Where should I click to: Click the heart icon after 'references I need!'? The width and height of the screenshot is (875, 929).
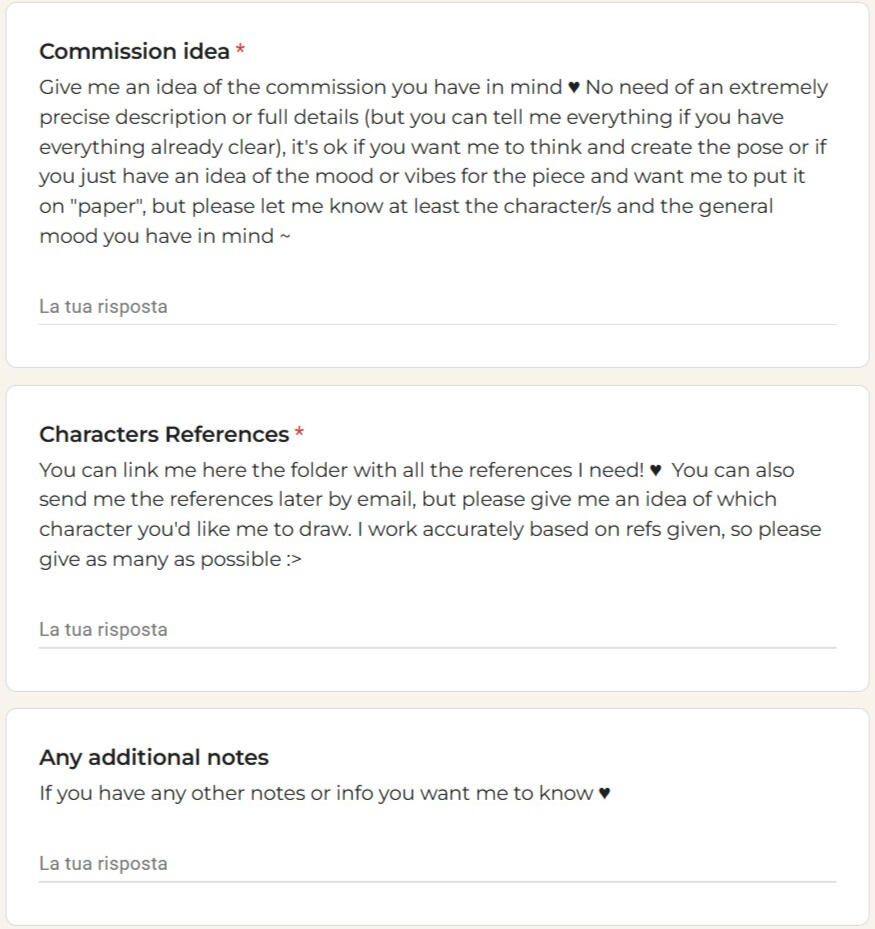(655, 470)
